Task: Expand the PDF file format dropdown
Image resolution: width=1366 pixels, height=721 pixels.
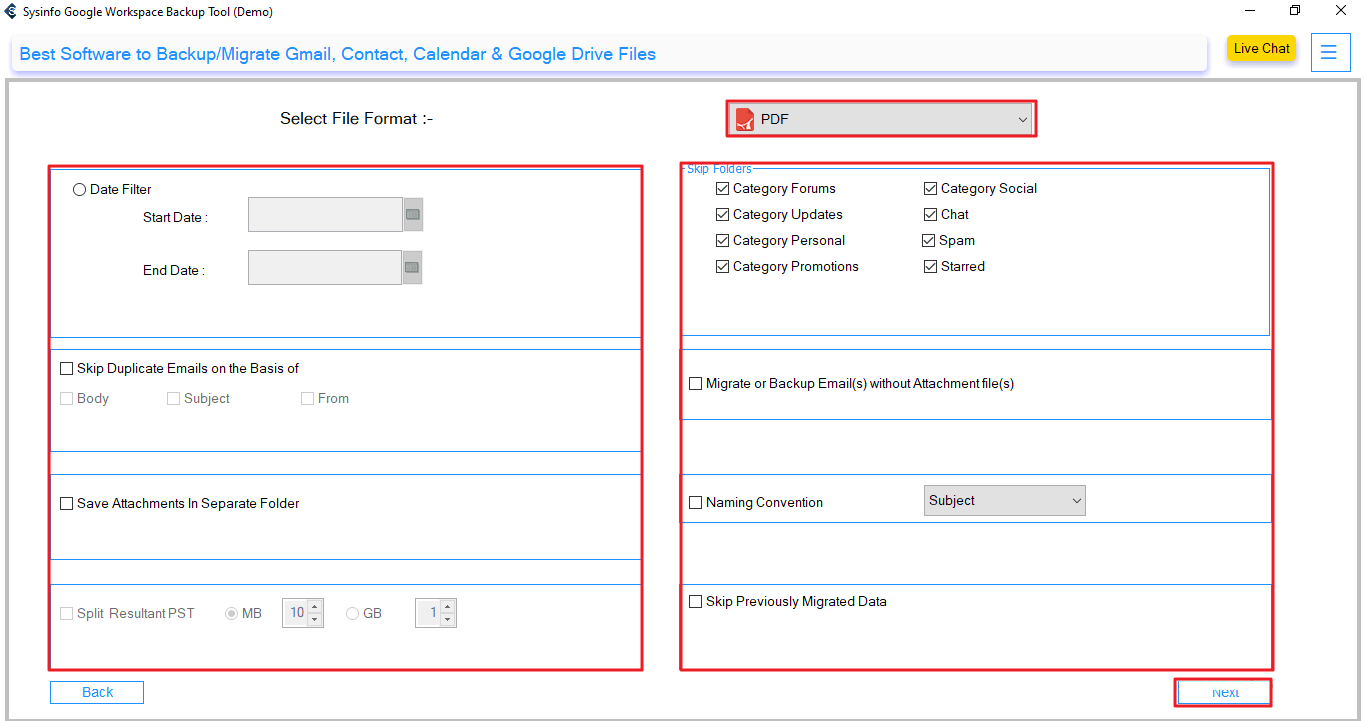Action: pos(1022,120)
